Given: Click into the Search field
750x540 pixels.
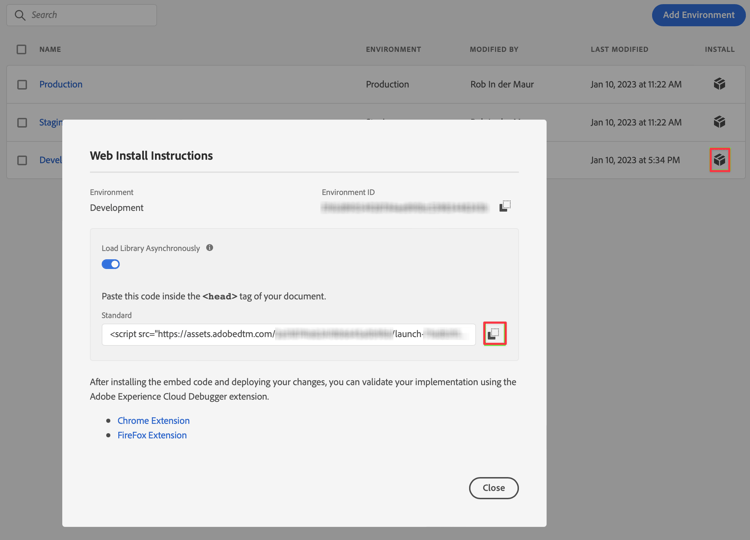Looking at the screenshot, I should pos(82,15).
